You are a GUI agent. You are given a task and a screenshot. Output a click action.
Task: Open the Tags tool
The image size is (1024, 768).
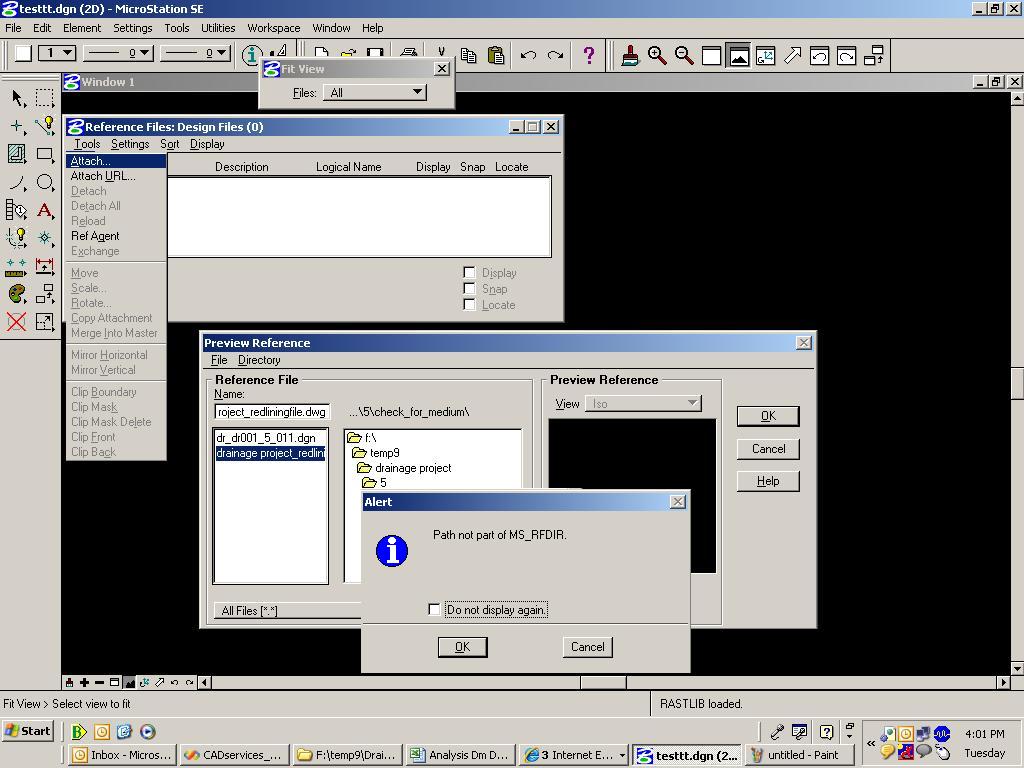point(18,210)
